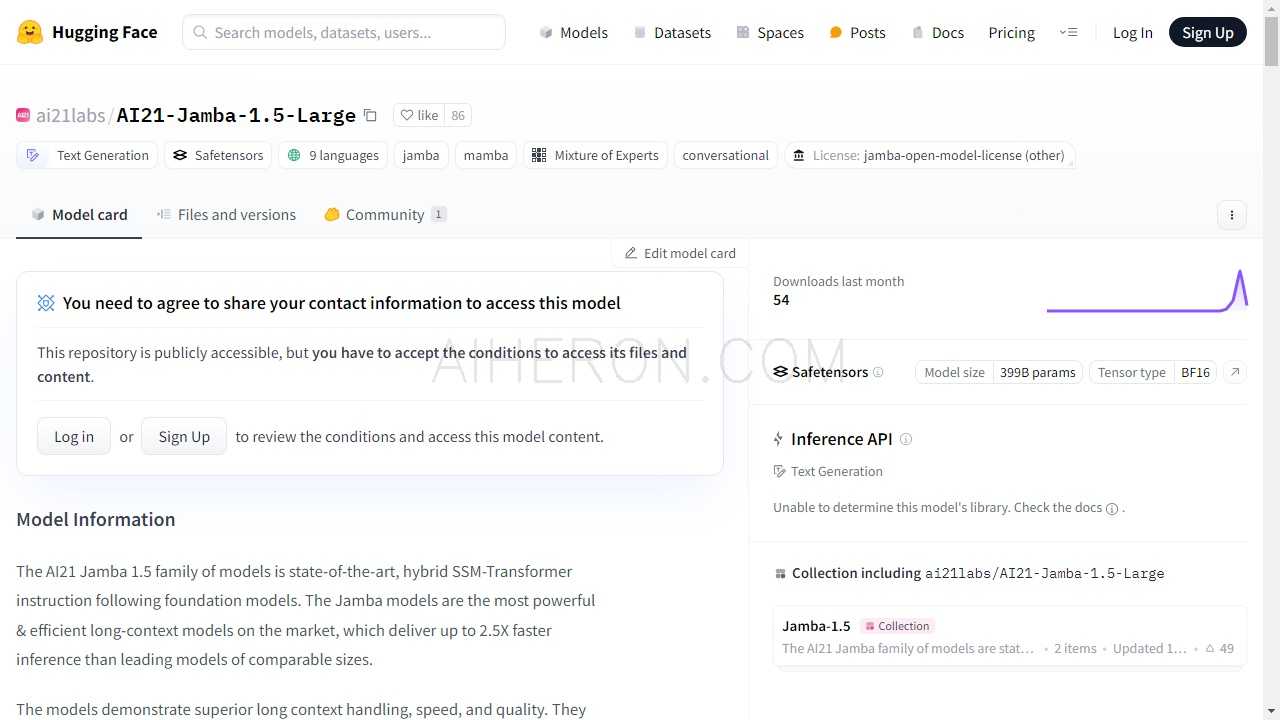The image size is (1280, 720).
Task: Click the Inference API lightning icon
Action: point(779,439)
